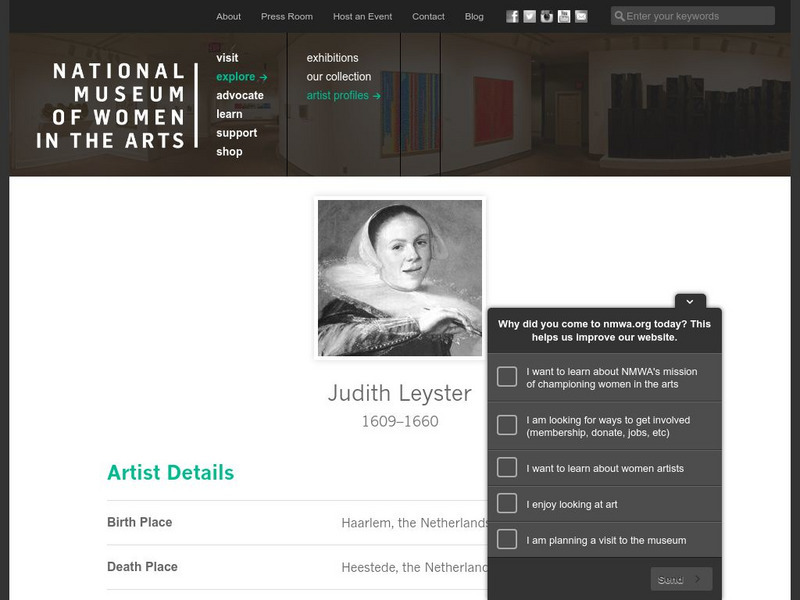
Task: Select the advocate navigation item
Action: point(240,95)
